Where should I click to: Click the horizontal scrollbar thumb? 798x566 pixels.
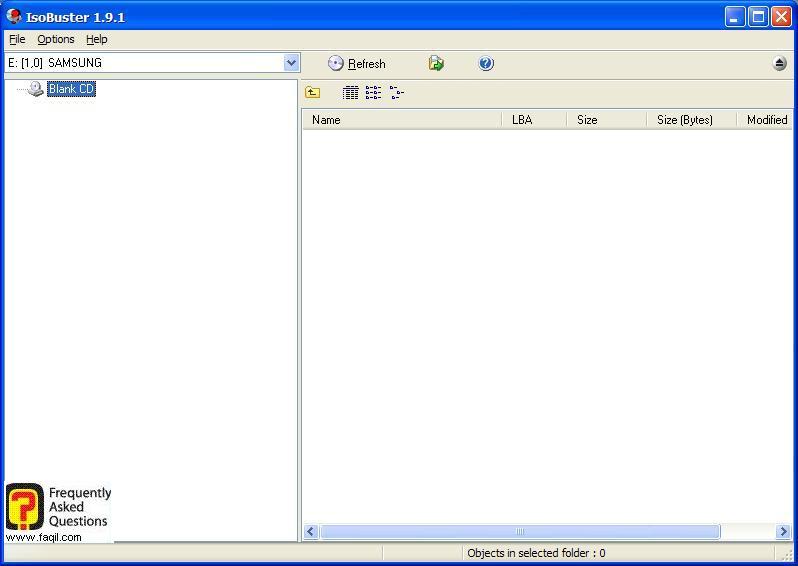519,531
